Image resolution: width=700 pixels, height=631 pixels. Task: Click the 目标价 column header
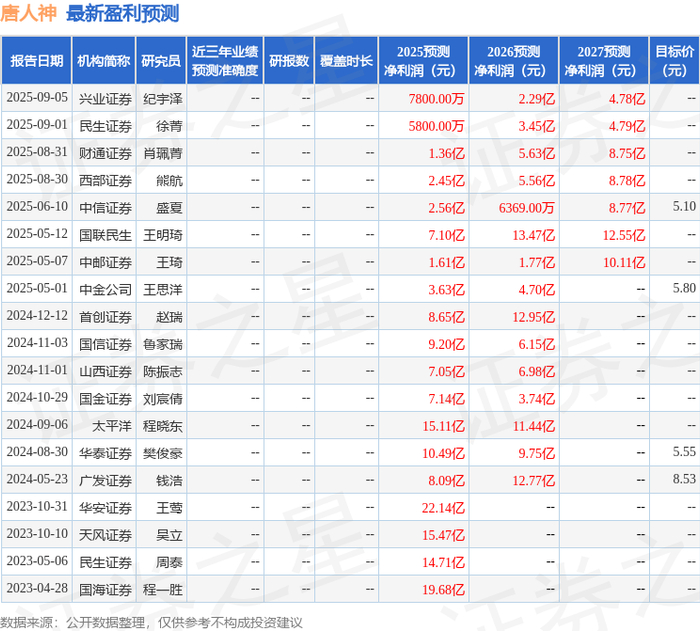click(675, 61)
